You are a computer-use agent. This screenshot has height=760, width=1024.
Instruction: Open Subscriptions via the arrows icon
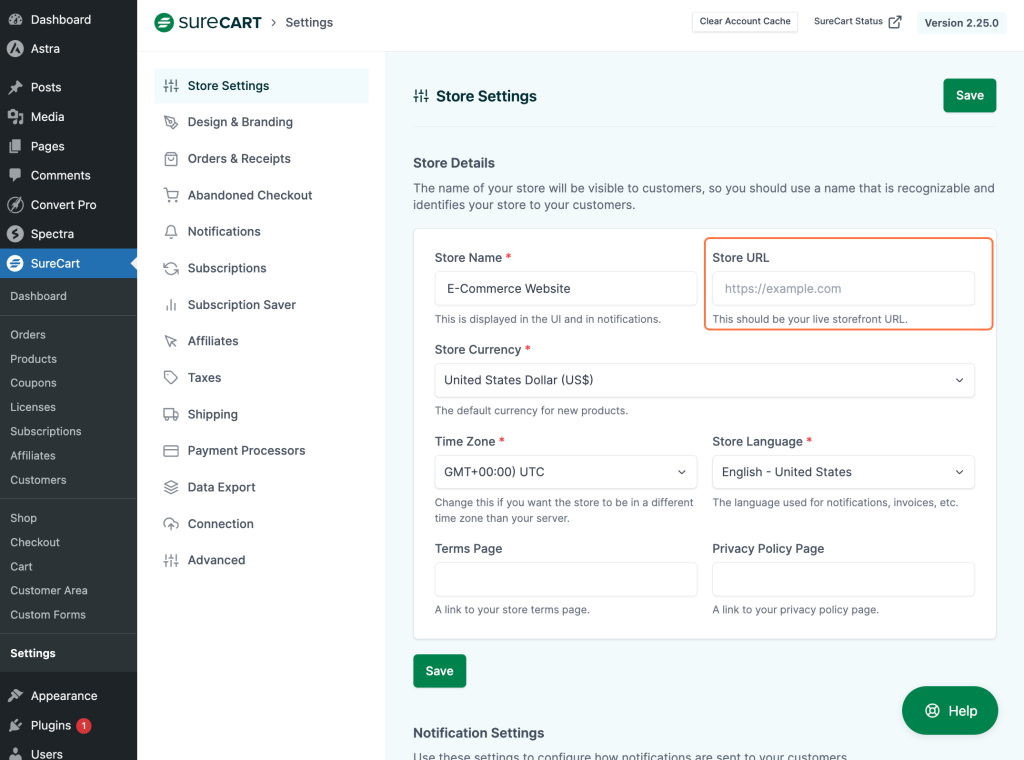(x=170, y=268)
